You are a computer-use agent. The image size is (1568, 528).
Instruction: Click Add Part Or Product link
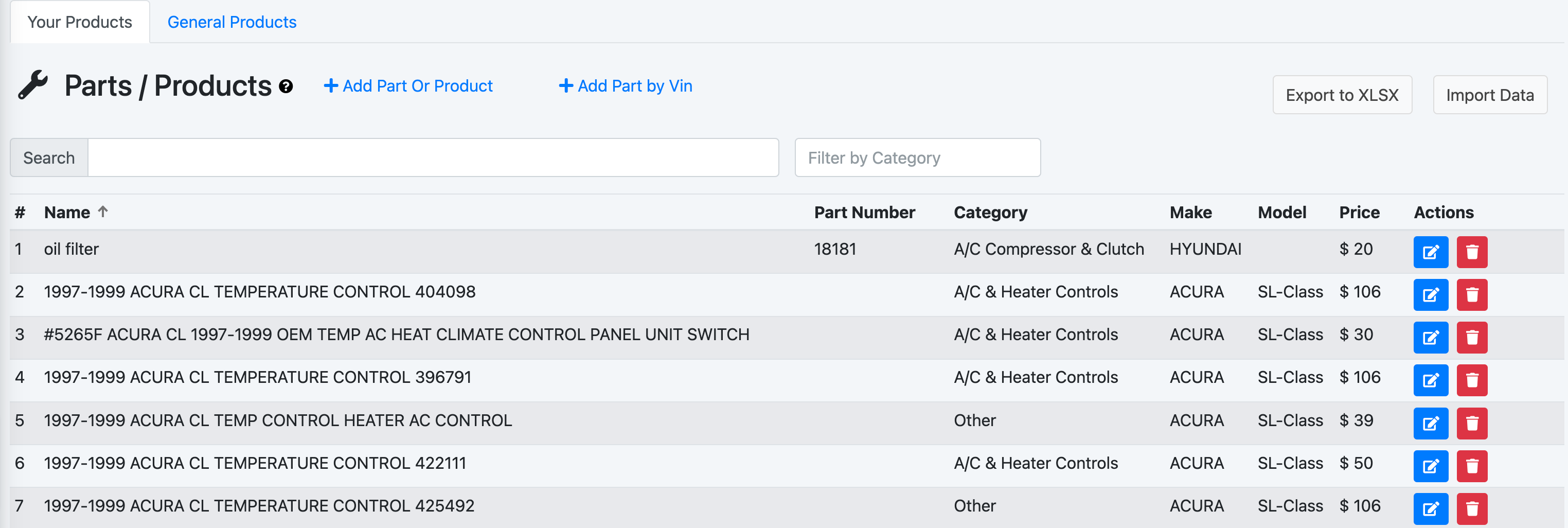tap(408, 86)
